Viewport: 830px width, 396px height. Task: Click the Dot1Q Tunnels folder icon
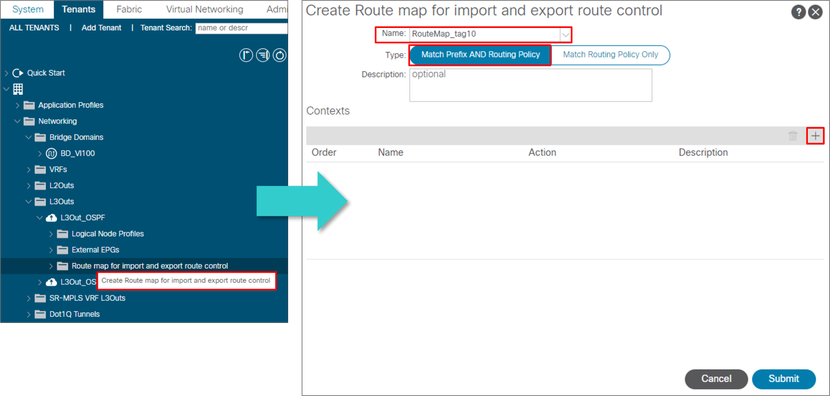point(40,314)
